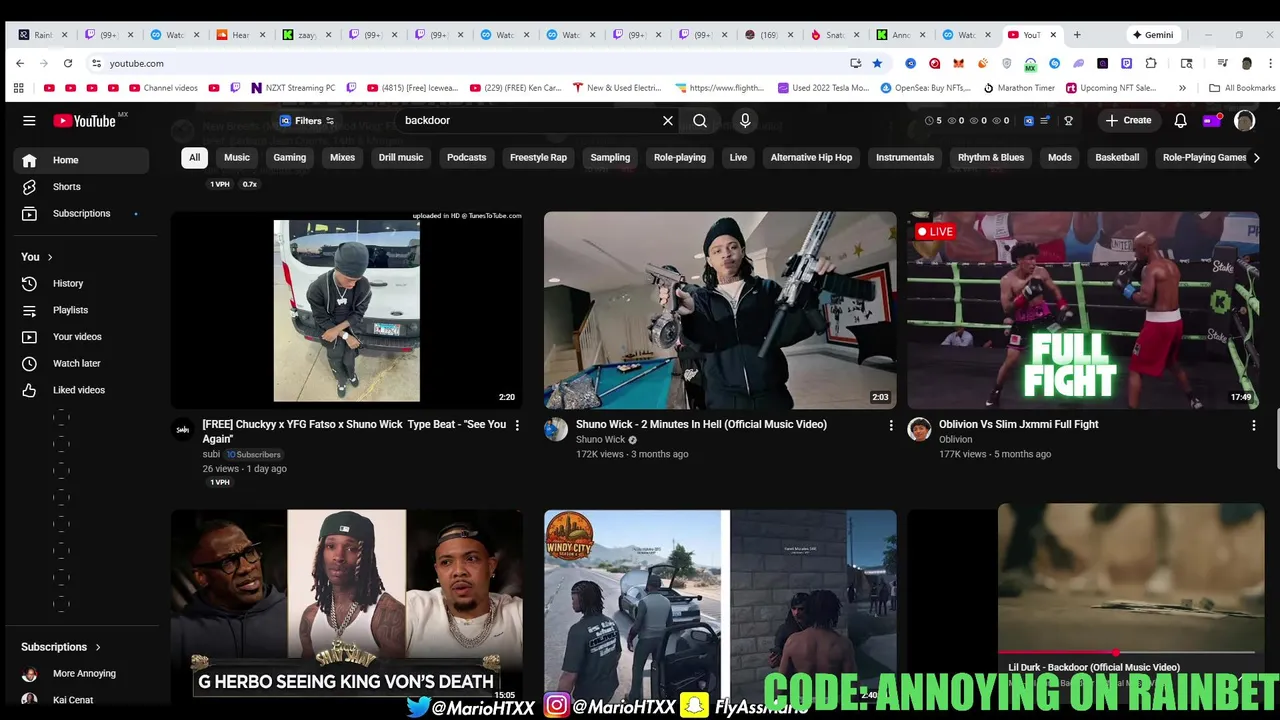Open Playlists in the sidebar
1280x720 pixels.
pos(81,310)
